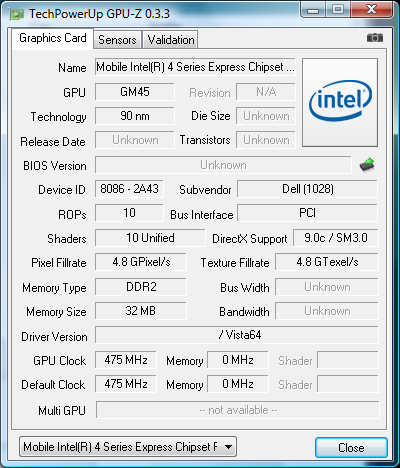Click the GPU Clock 475 MHz field
The width and height of the screenshot is (400, 468).
126,360
